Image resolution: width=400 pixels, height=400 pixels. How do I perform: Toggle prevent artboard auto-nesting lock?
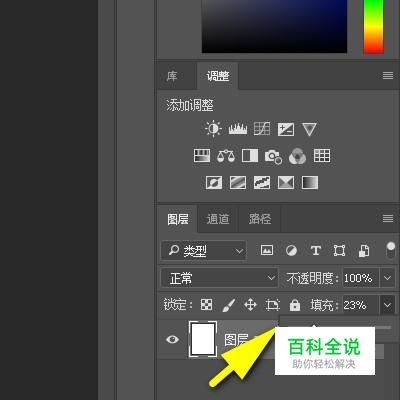coord(272,305)
